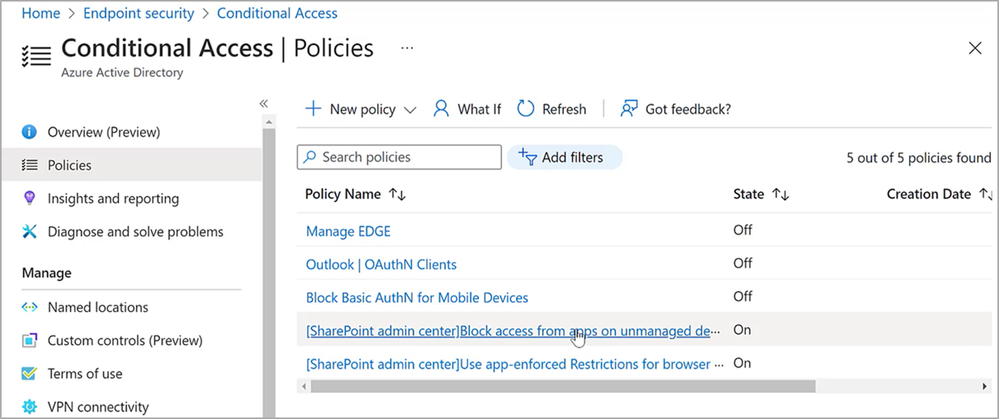Image resolution: width=999 pixels, height=419 pixels.
Task: Click the horizontal scrollbar right arrow
Action: [x=986, y=386]
